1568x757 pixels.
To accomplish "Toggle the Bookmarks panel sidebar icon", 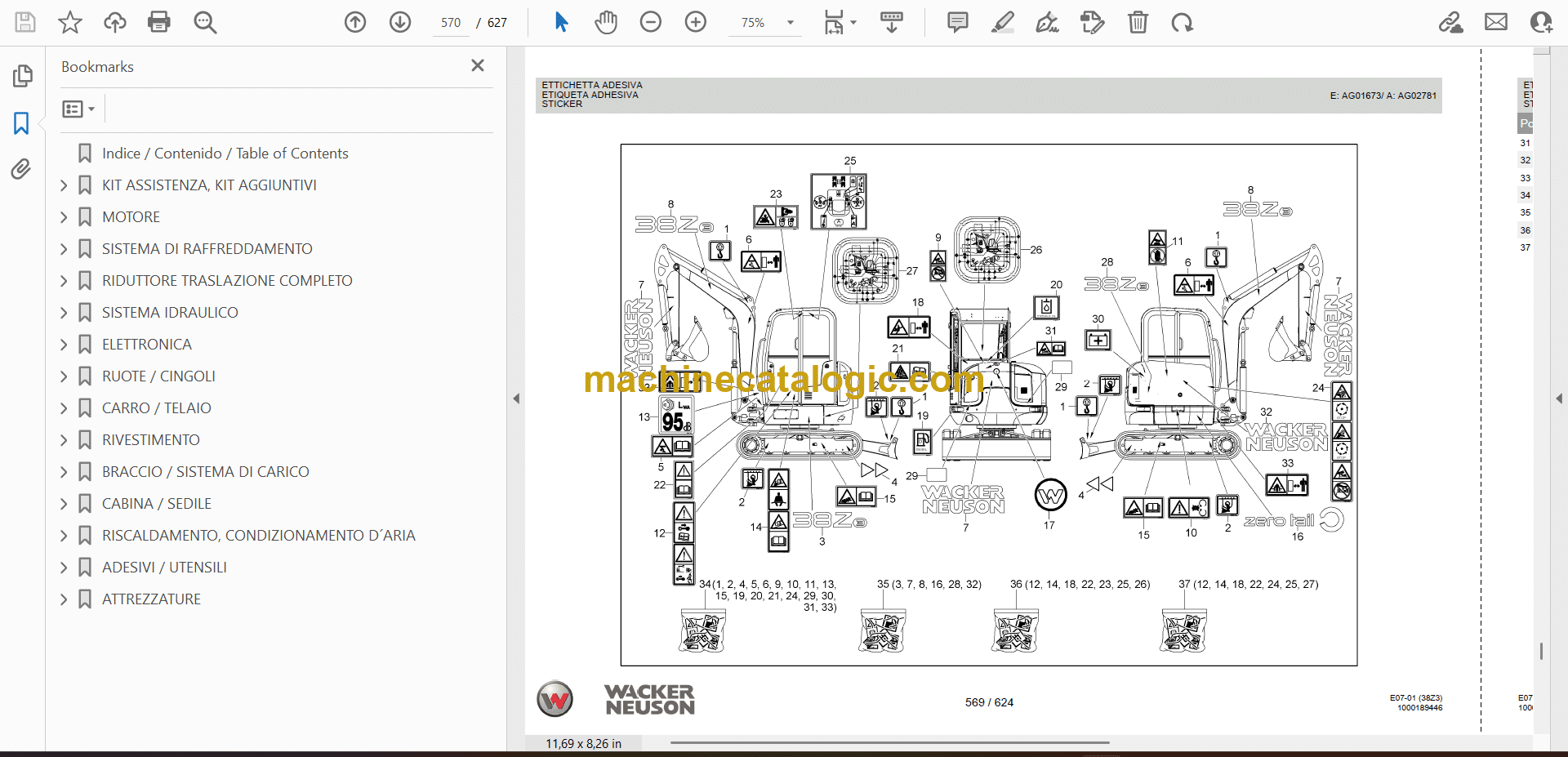I will [x=21, y=123].
